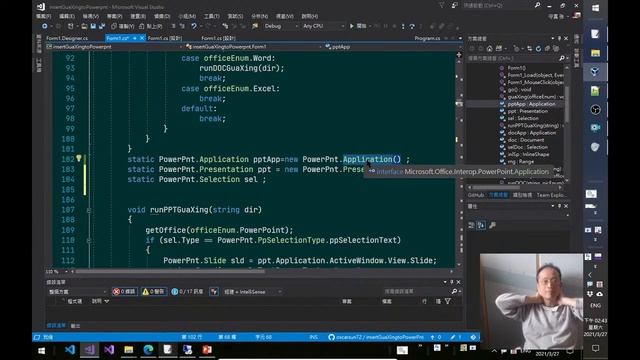Open the Debug configuration dropdown
The image size is (640, 360).
(x=281, y=26)
